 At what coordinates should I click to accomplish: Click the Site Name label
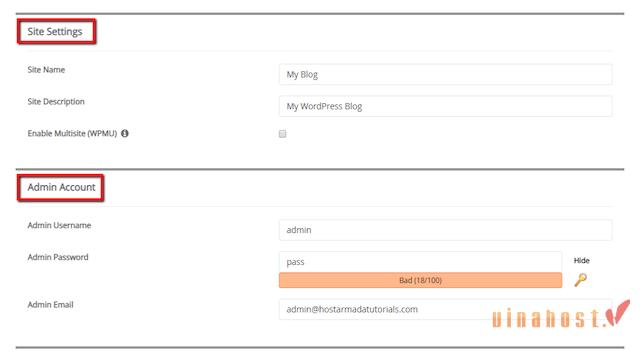(46, 70)
